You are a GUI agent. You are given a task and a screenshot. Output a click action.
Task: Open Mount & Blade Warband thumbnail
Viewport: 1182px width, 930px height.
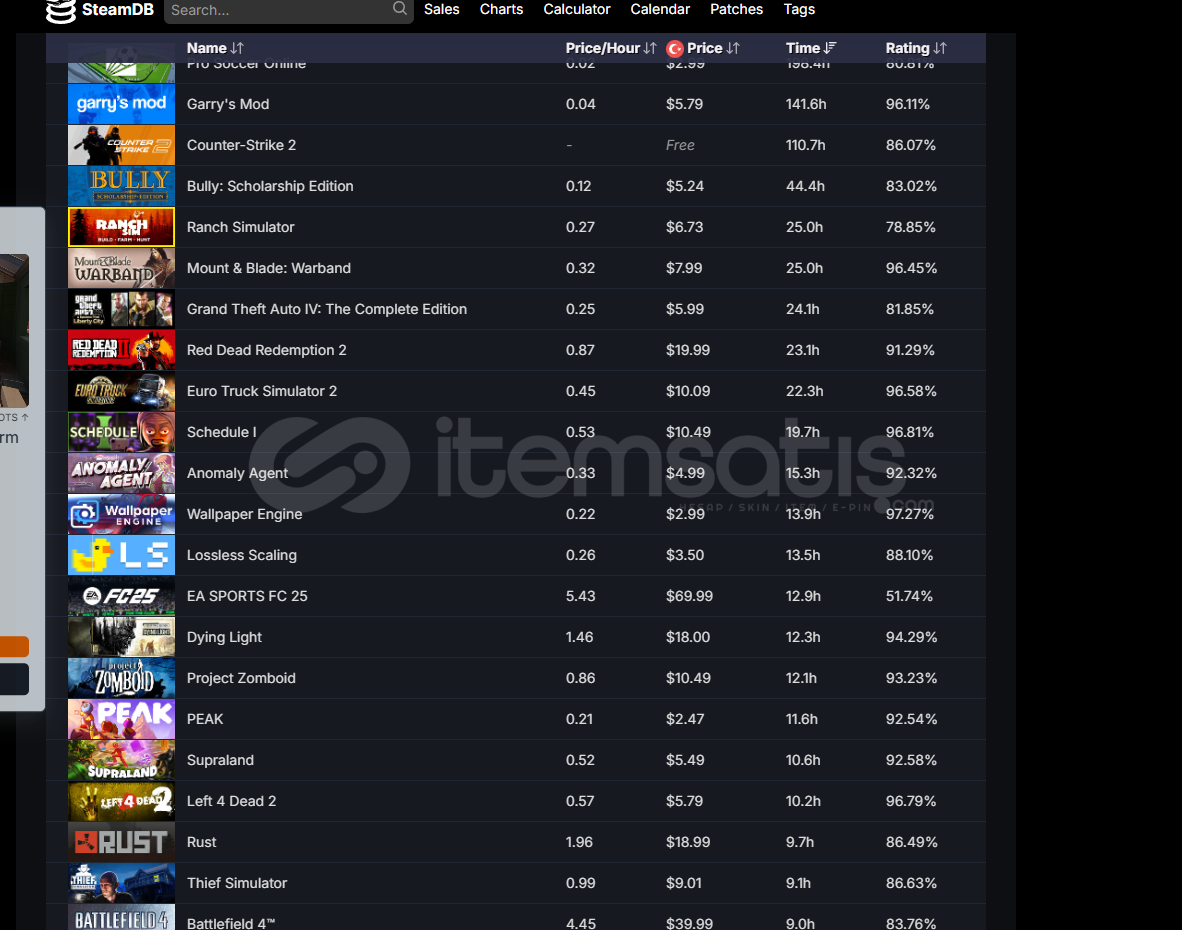[121, 268]
